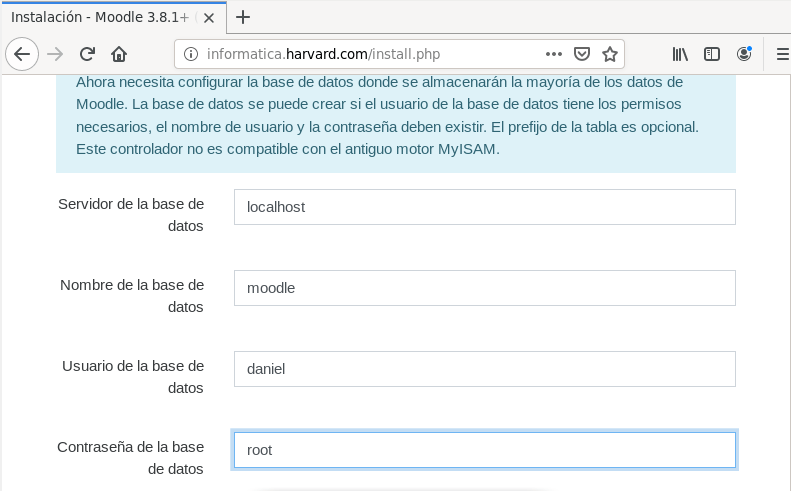
Task: Open the Firefox home page
Action: (119, 54)
